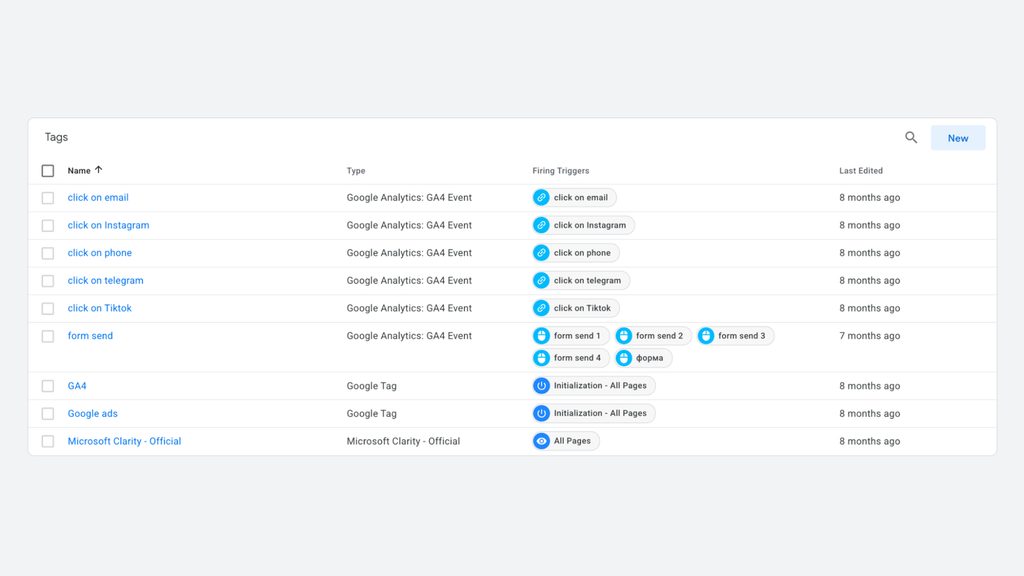Click the 'Tags' panel title
The image size is (1024, 576).
(56, 137)
